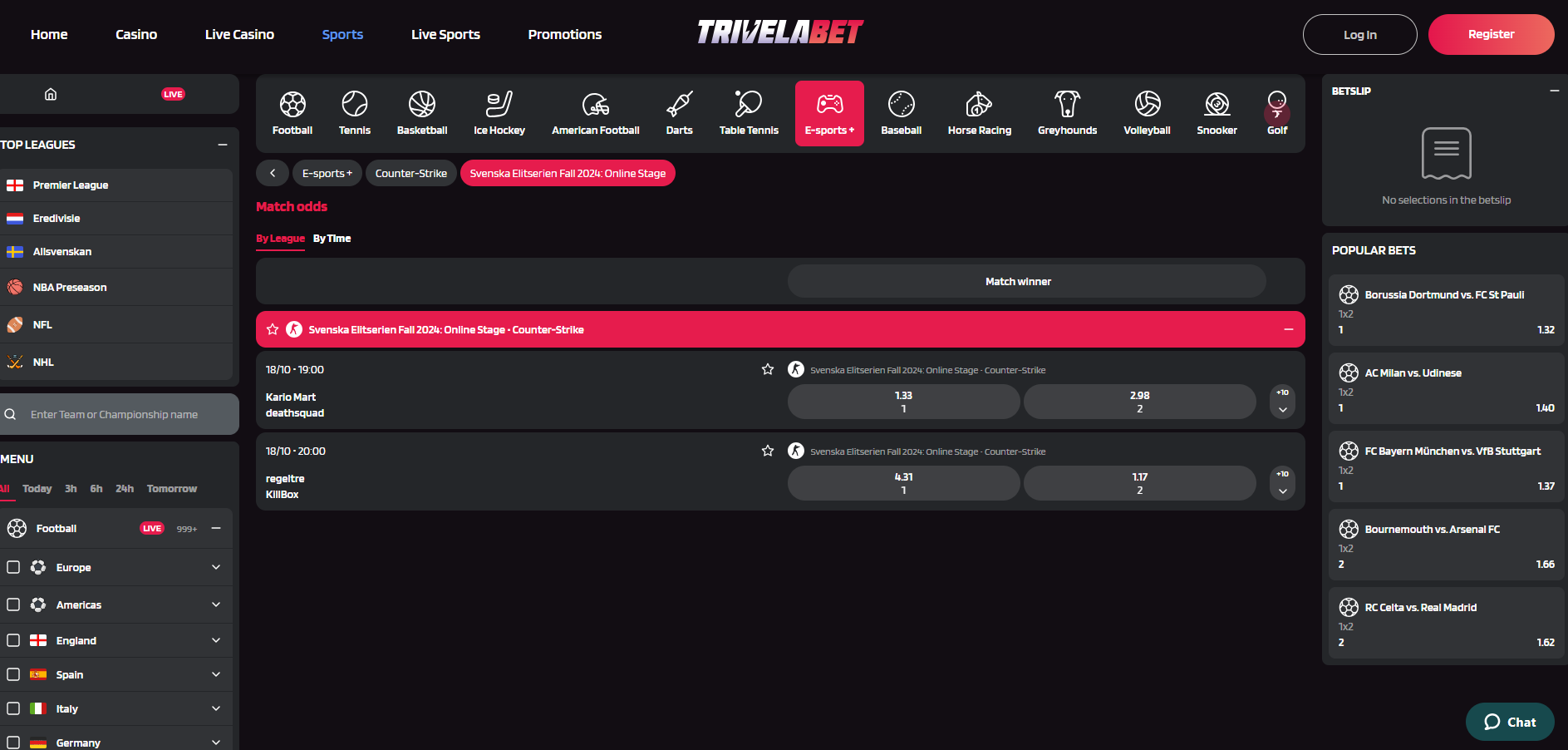Open Darts sport category
1568x750 pixels.
[x=680, y=113]
